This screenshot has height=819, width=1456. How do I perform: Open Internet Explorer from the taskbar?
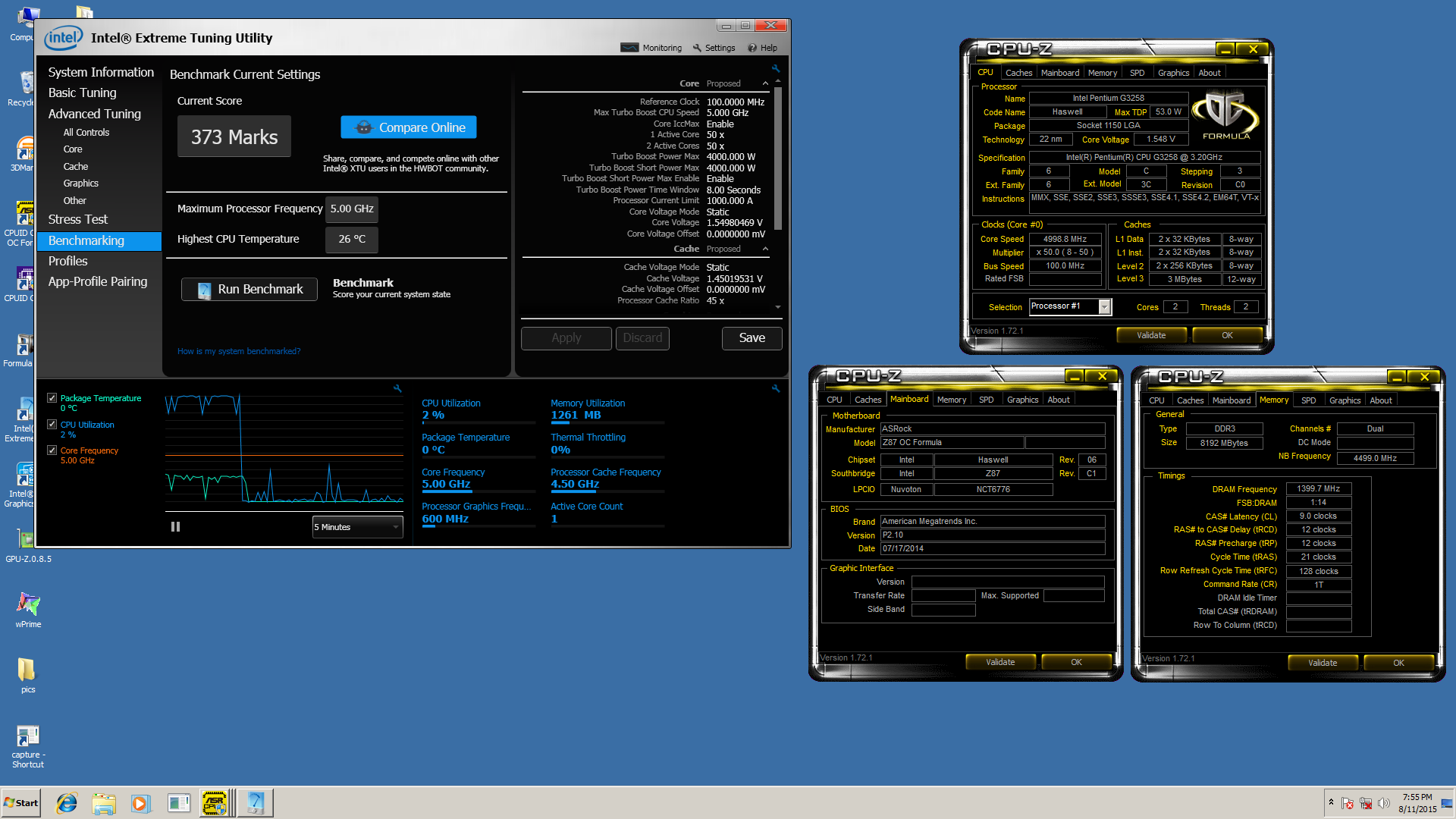[67, 803]
